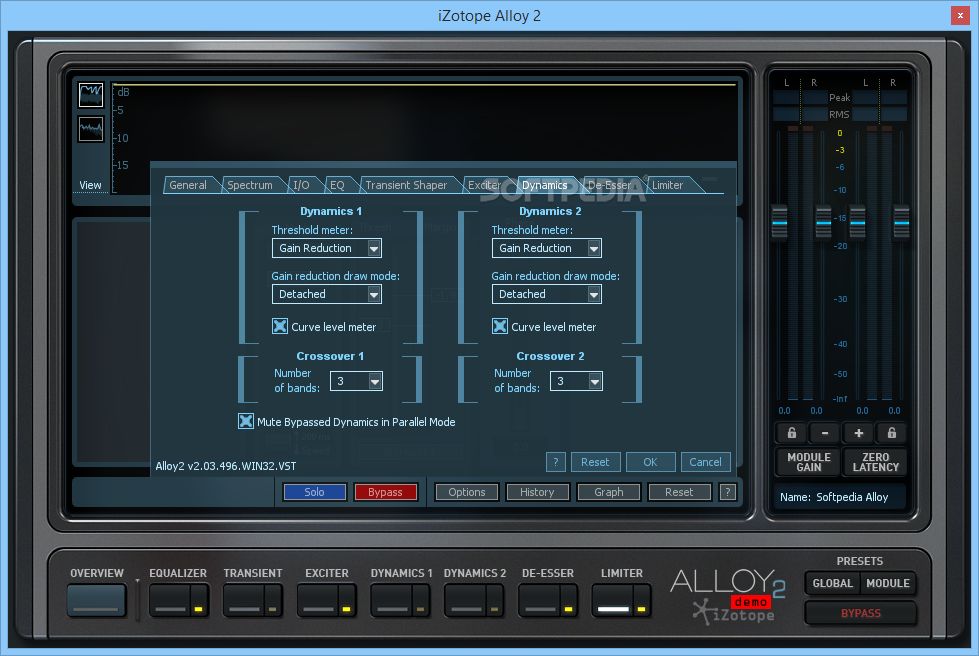The height and width of the screenshot is (656, 979).
Task: Open the Overview module button
Action: [96, 600]
